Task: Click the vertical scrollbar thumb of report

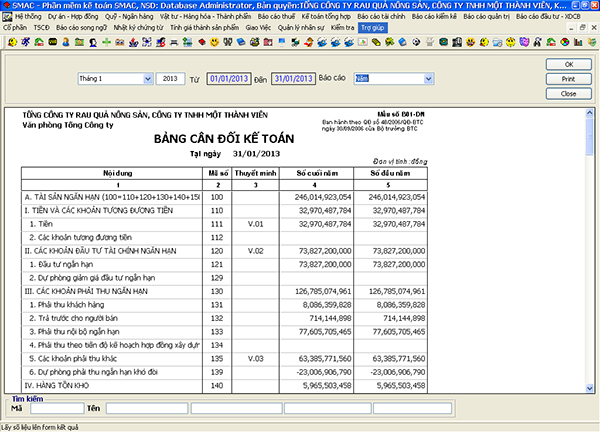Action: (x=589, y=136)
